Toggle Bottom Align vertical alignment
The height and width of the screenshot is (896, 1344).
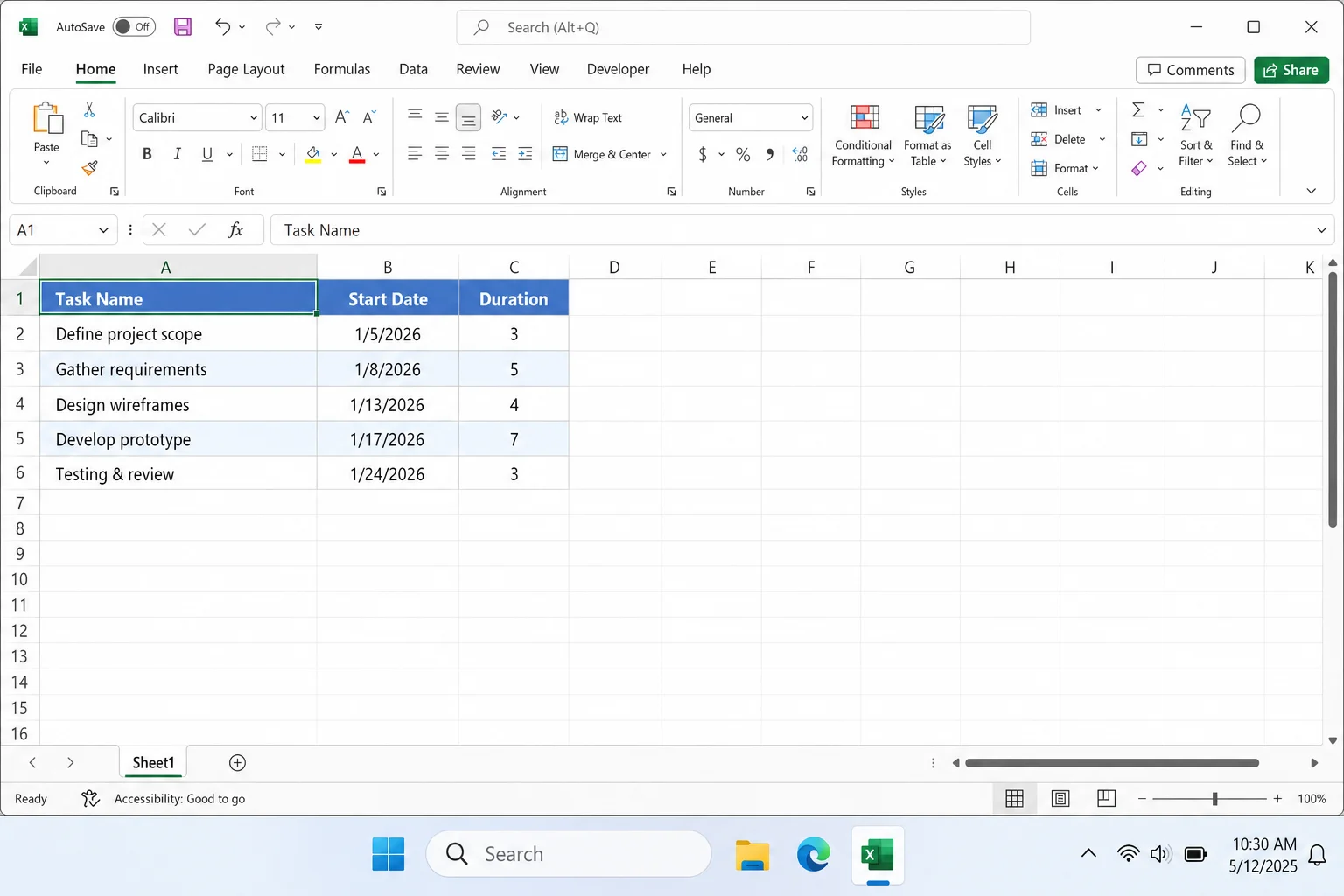pyautogui.click(x=469, y=117)
